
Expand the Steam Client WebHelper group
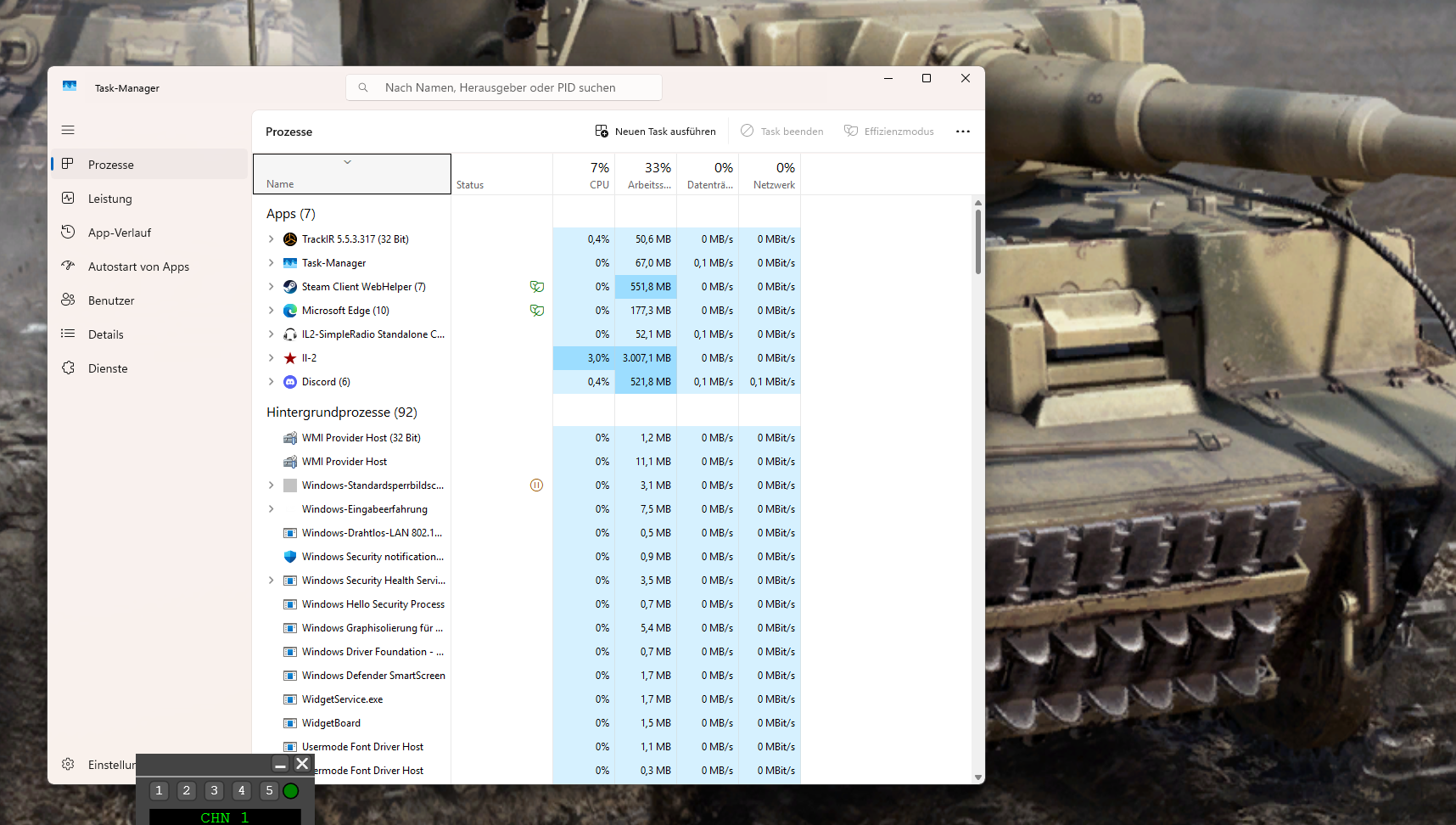(272, 287)
